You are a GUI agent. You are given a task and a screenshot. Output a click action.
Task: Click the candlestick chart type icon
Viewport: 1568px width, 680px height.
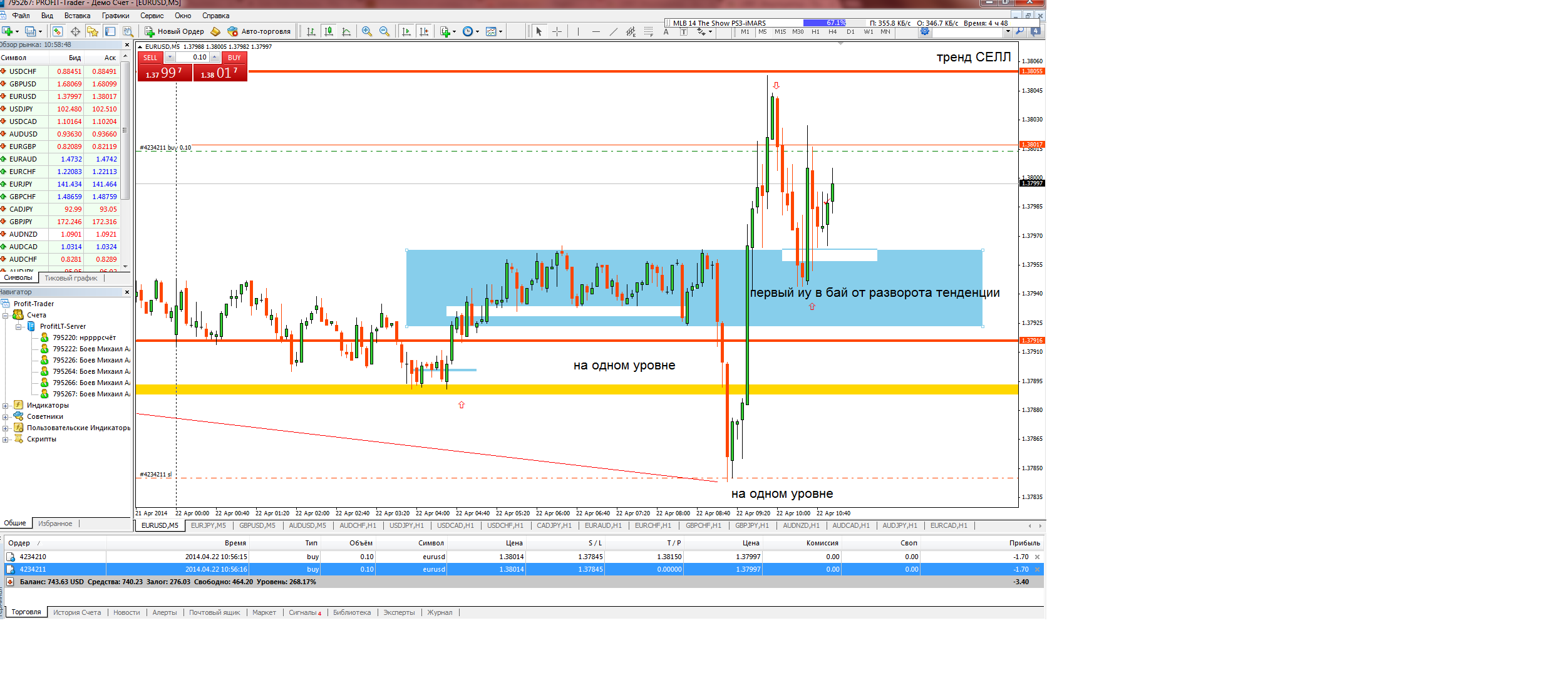329,31
